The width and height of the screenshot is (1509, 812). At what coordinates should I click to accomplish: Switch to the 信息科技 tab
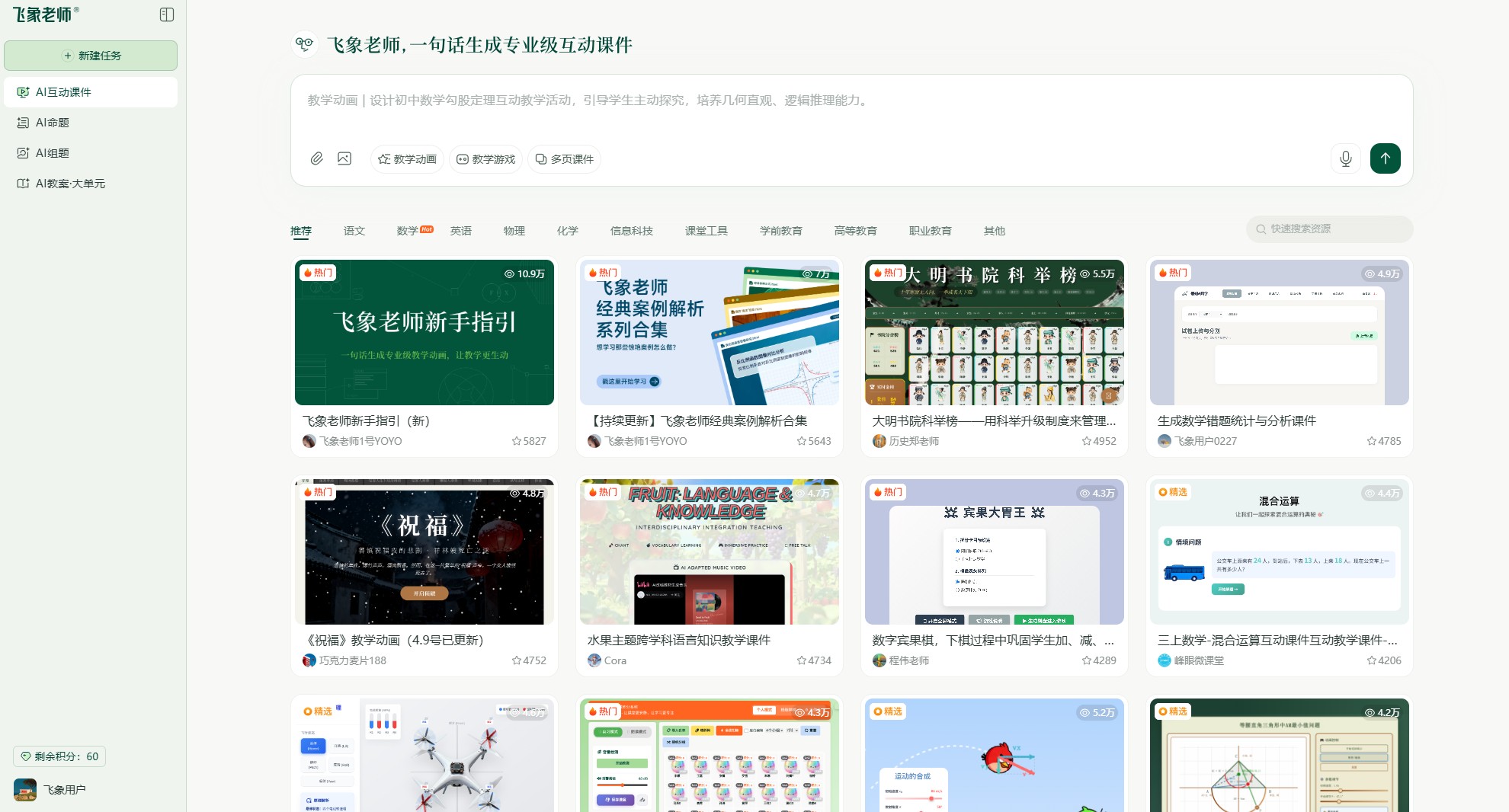click(632, 231)
